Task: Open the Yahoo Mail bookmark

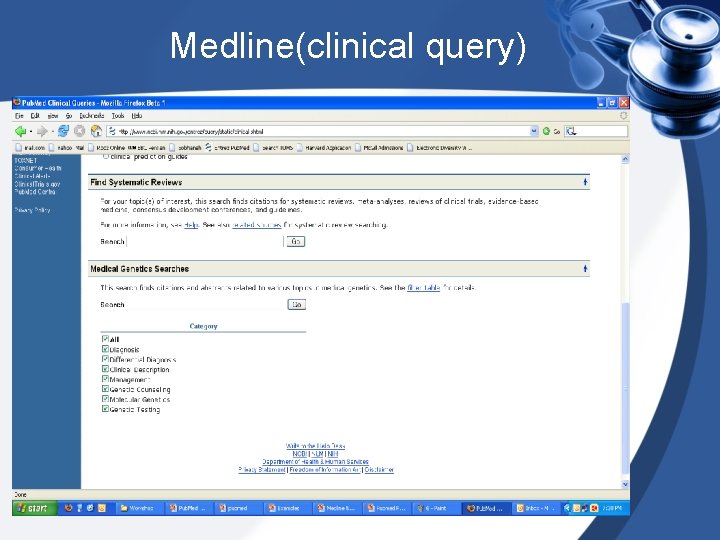Action: click(67, 148)
